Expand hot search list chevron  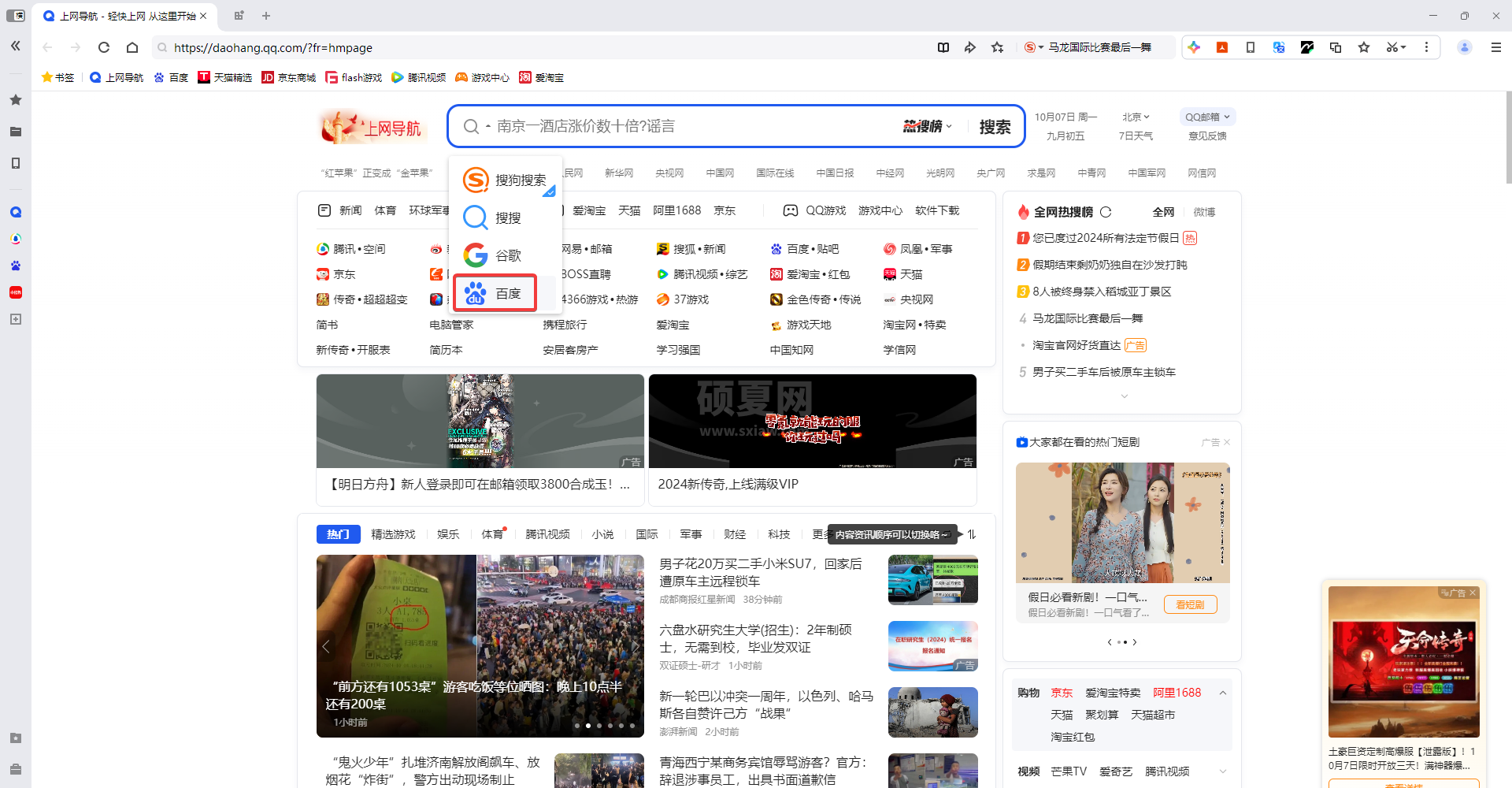point(1124,396)
